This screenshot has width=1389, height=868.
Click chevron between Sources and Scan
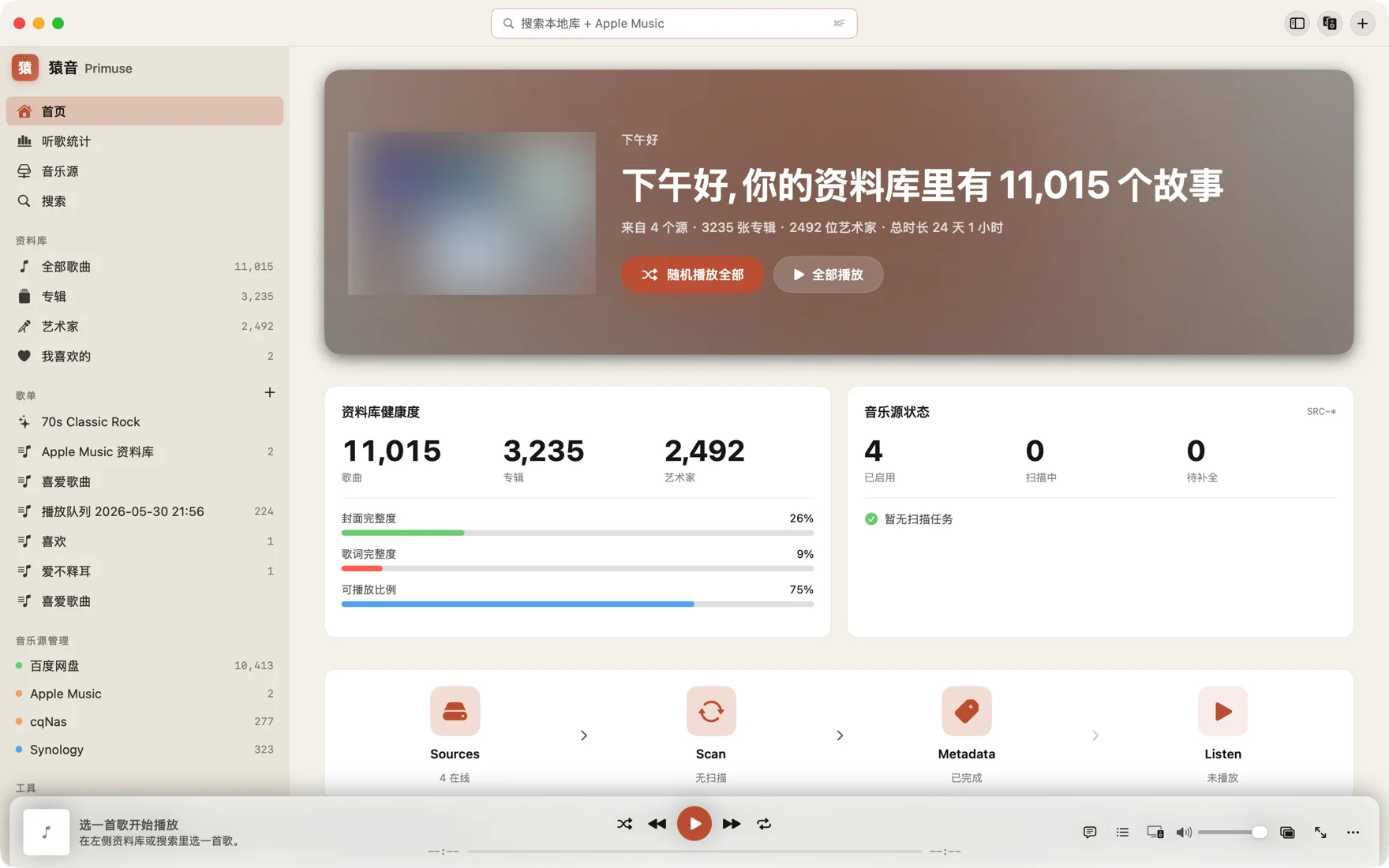[584, 735]
